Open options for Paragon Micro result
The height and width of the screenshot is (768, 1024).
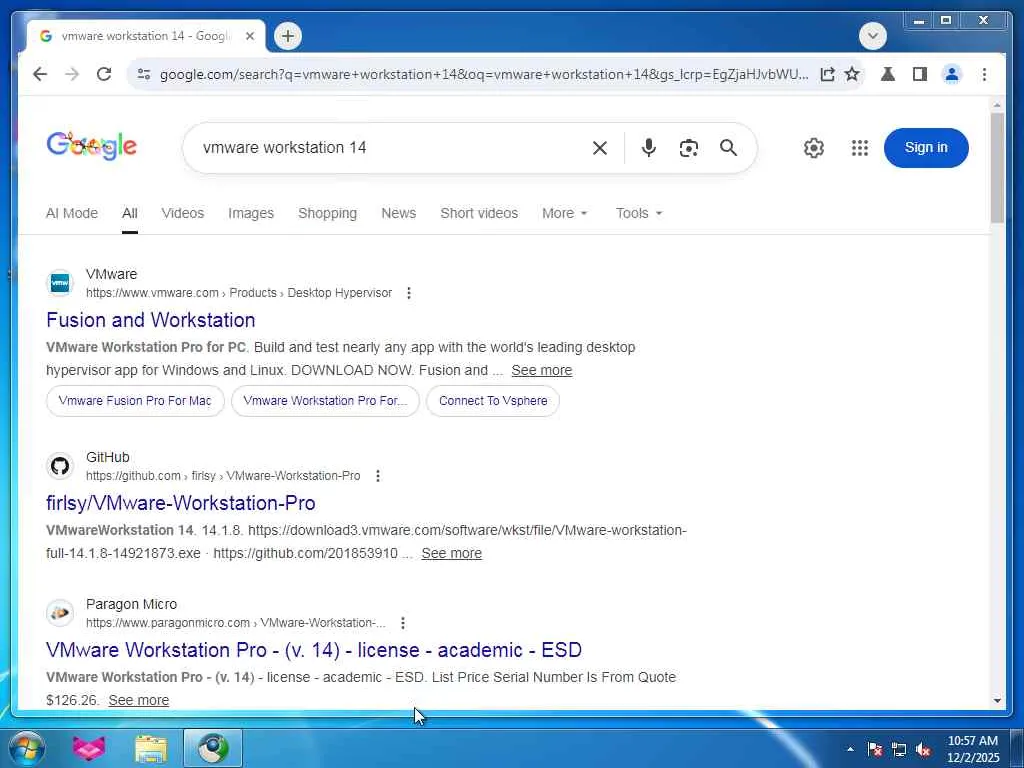(x=403, y=623)
